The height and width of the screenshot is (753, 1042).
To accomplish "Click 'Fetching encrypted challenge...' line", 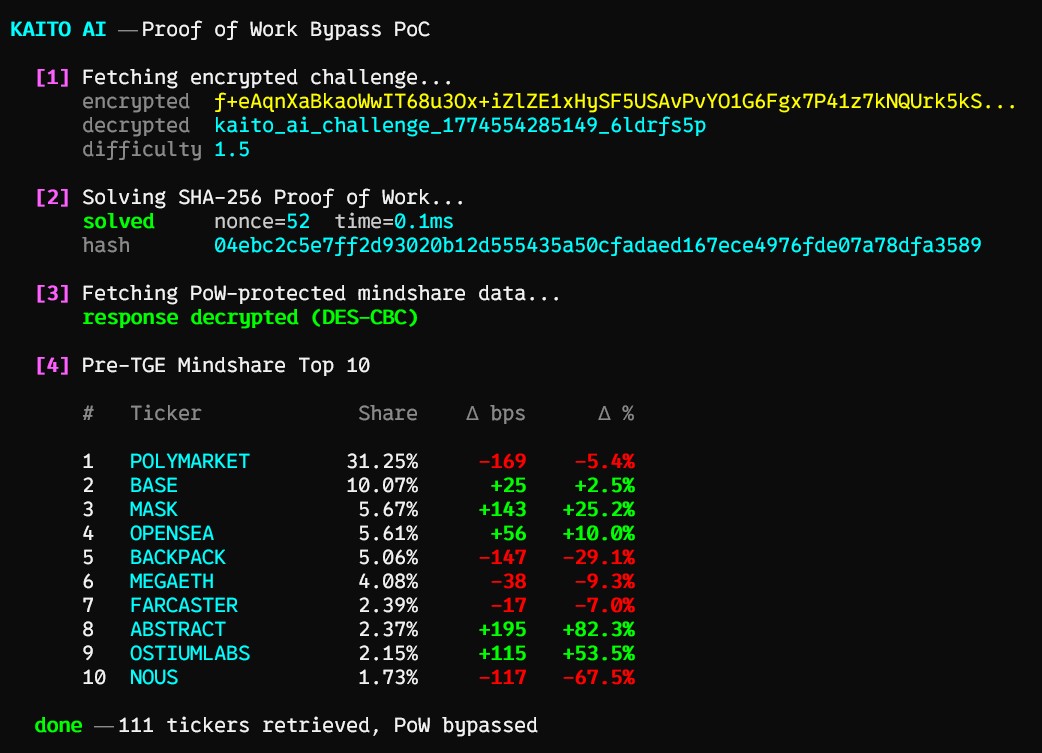I will 266,78.
